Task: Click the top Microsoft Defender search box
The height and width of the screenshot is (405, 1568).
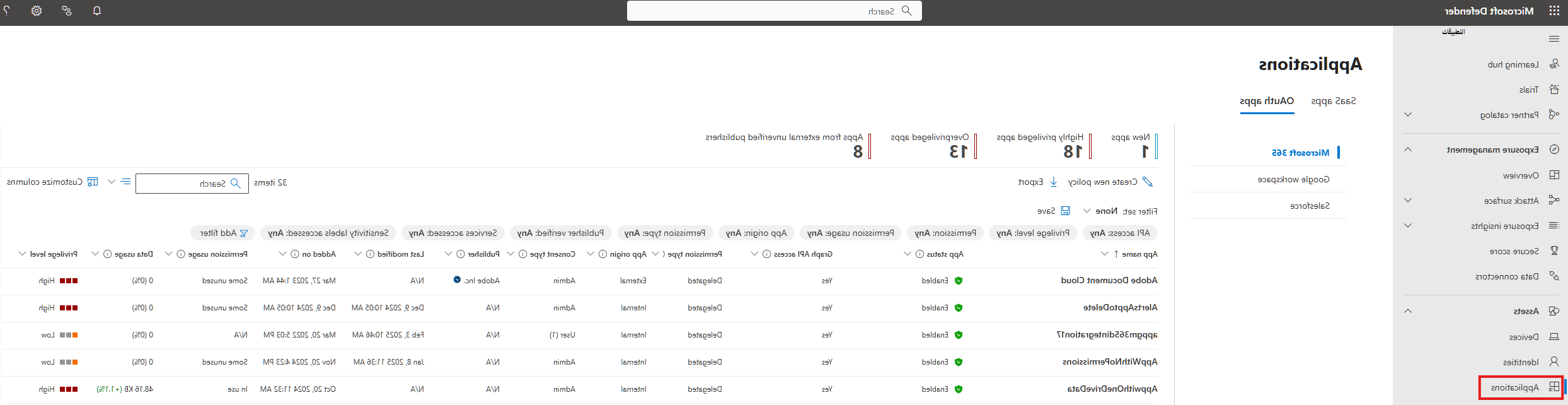Action: [x=774, y=11]
